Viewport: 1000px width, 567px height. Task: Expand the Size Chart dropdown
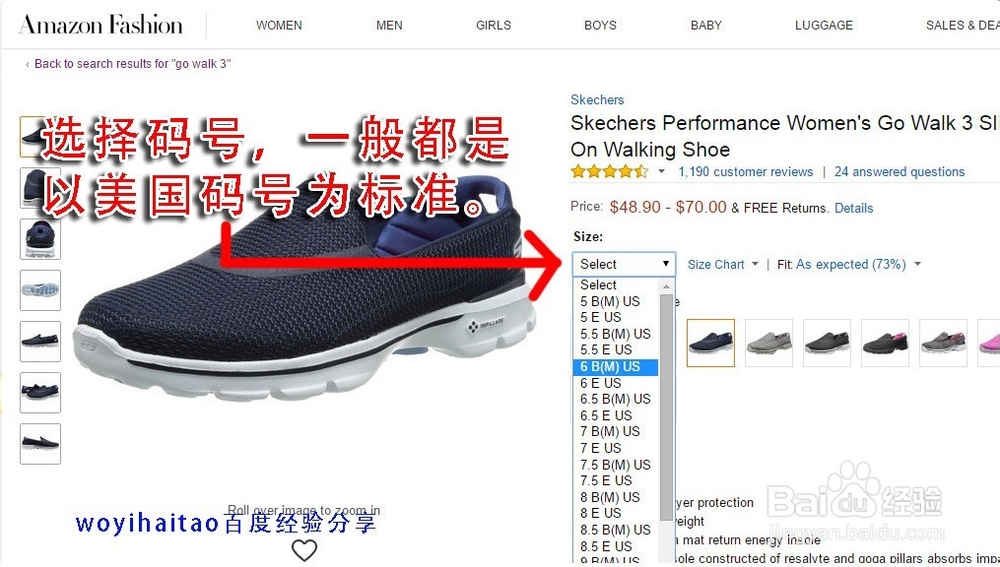pos(723,265)
